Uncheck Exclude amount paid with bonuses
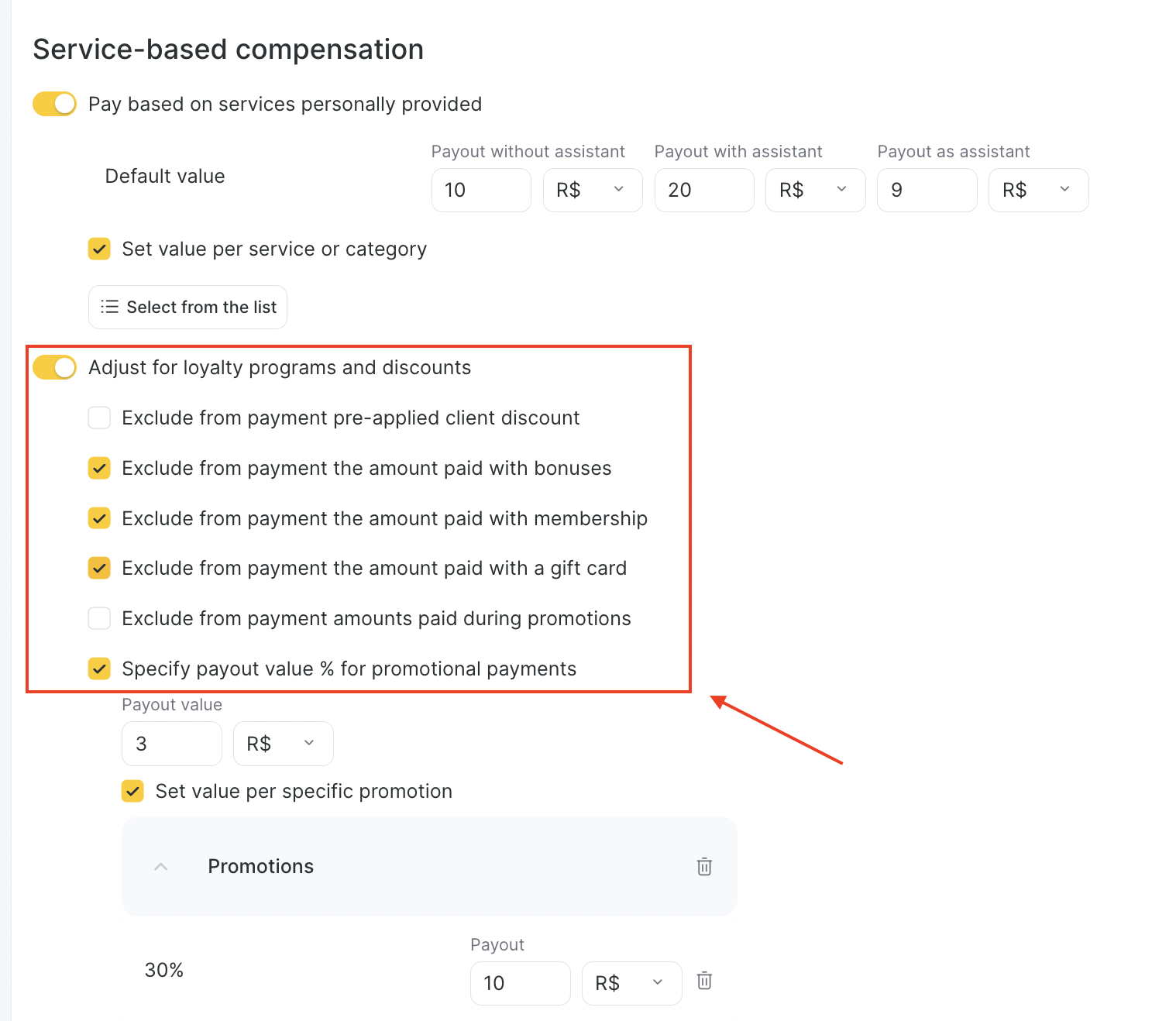 pos(99,468)
